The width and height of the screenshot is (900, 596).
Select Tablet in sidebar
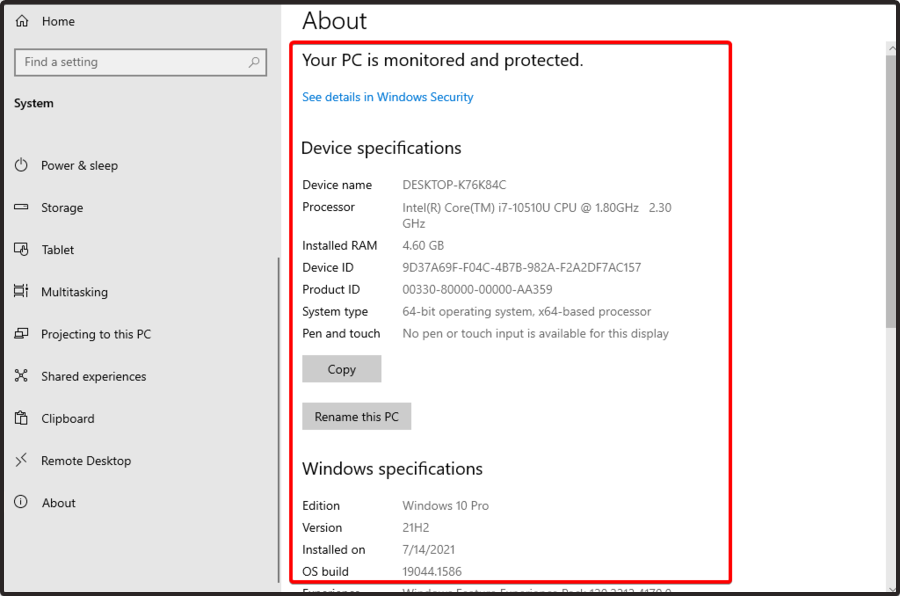pyautogui.click(x=57, y=250)
